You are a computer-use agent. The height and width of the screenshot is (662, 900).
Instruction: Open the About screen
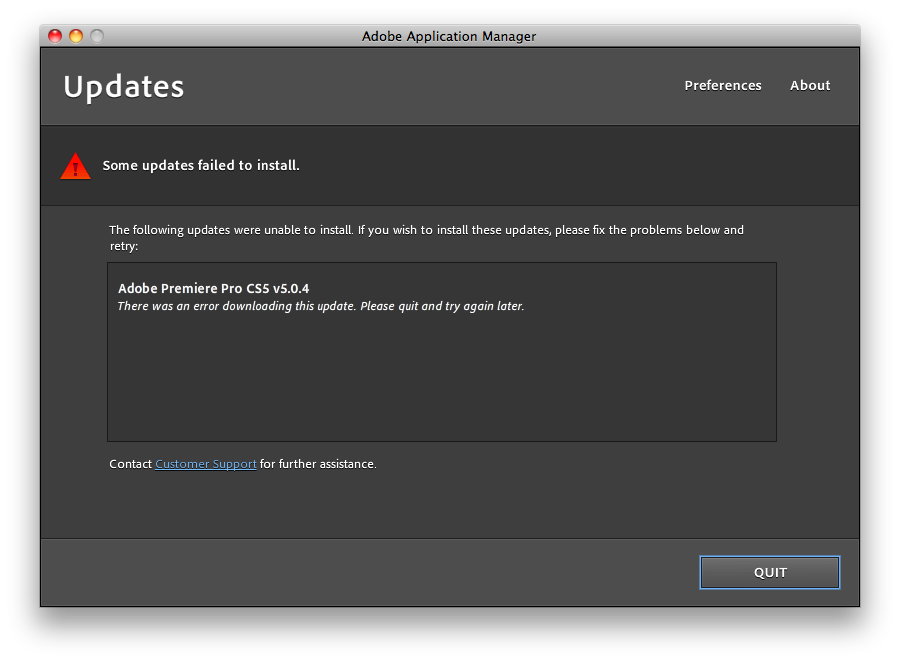pyautogui.click(x=810, y=86)
